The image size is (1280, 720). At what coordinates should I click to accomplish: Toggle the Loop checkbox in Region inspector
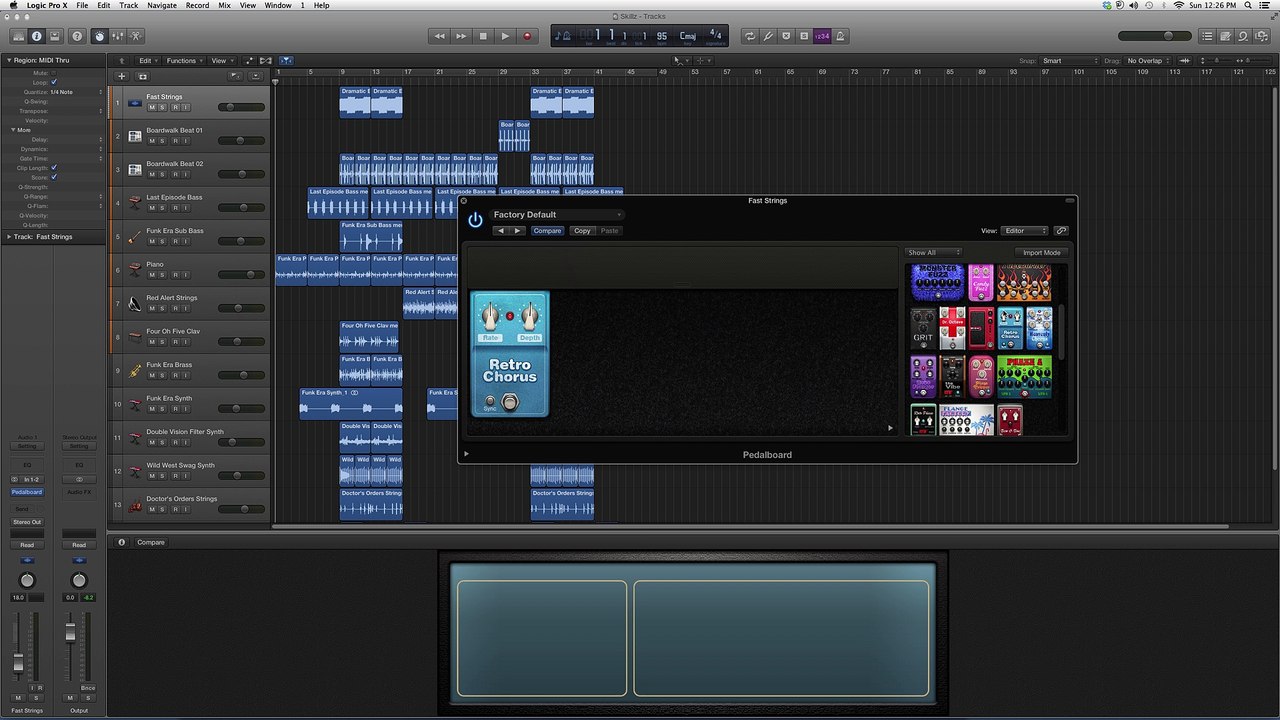click(54, 82)
